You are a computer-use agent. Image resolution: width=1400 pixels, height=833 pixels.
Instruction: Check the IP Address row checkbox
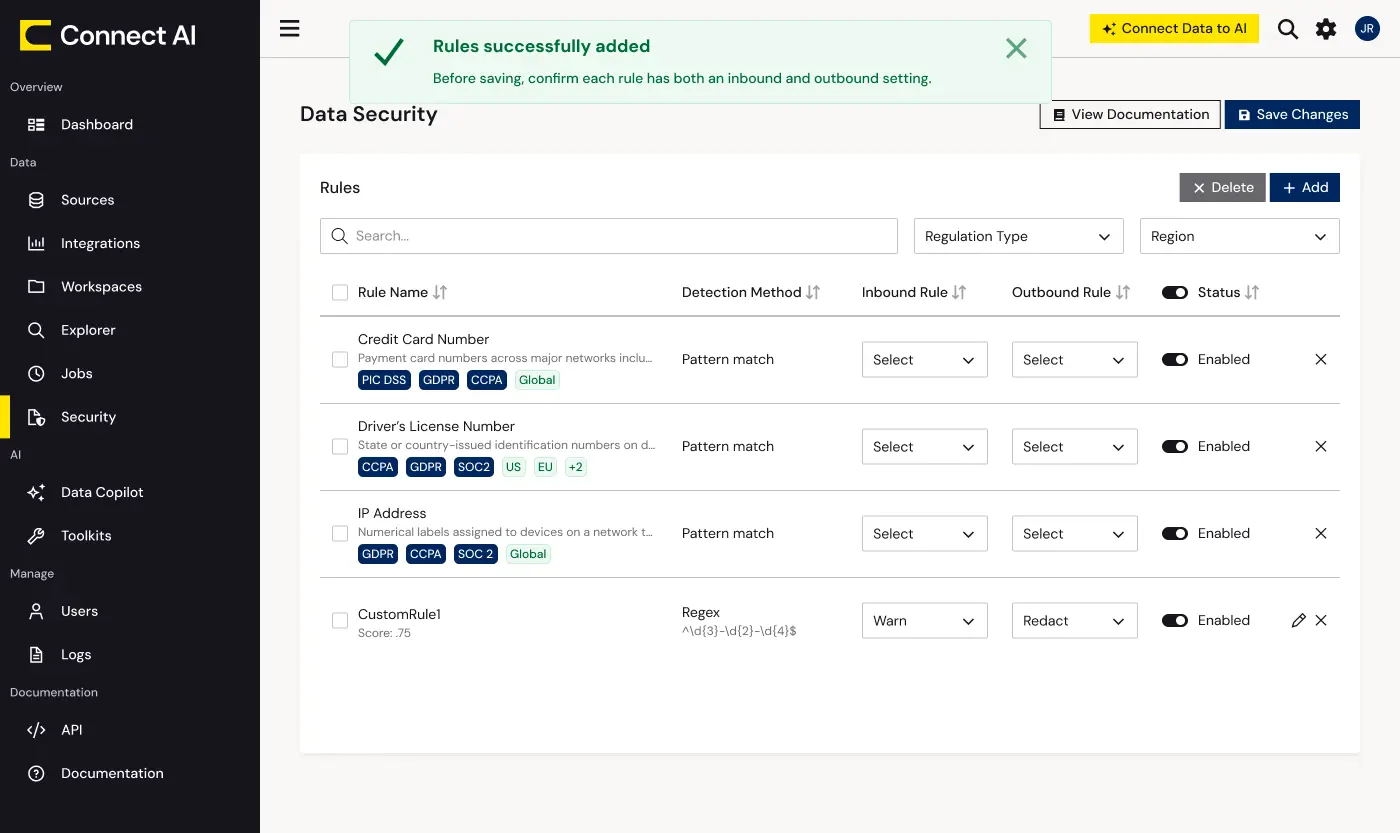(x=340, y=533)
